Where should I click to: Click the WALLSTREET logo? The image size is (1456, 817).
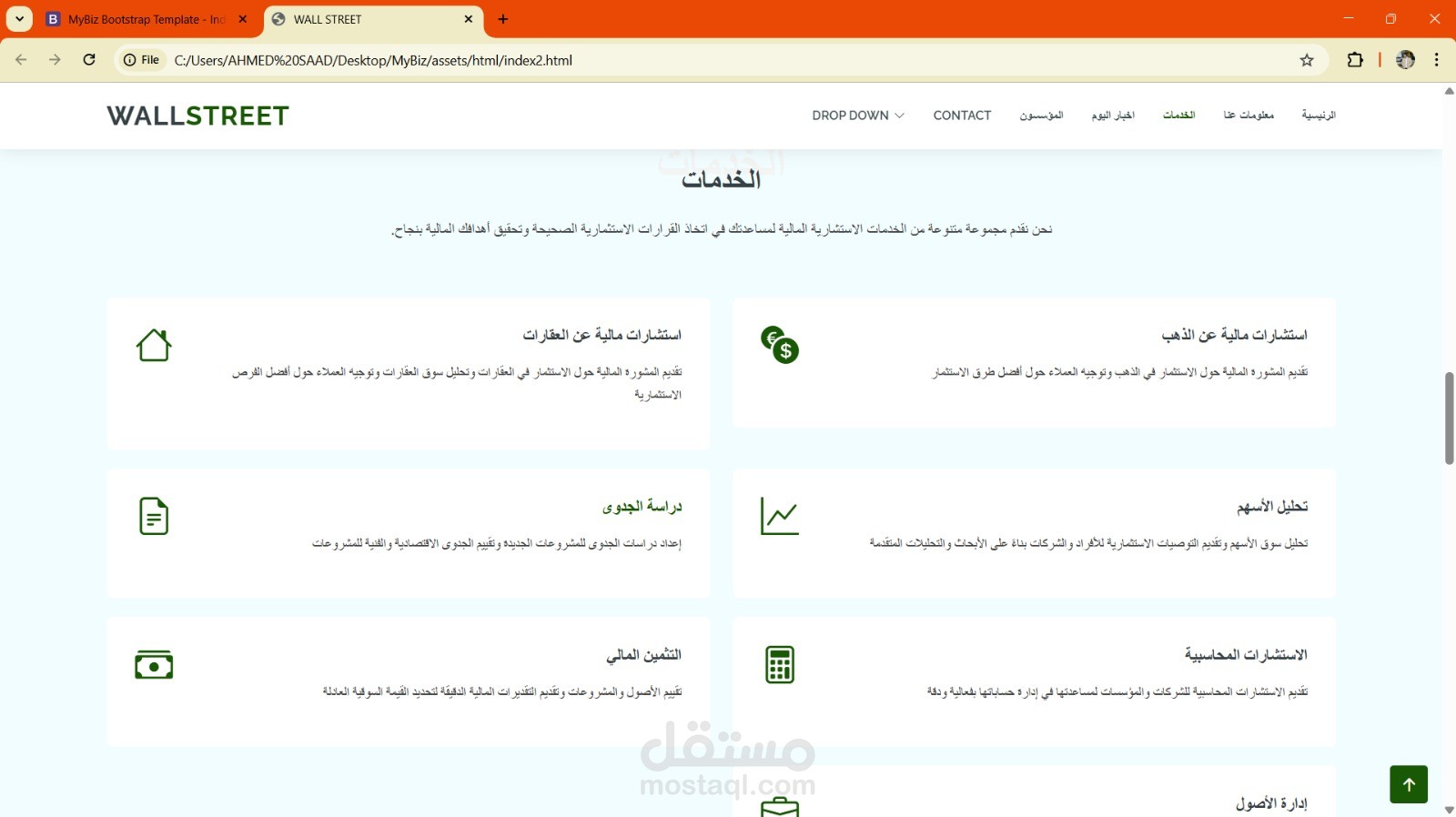[197, 116]
